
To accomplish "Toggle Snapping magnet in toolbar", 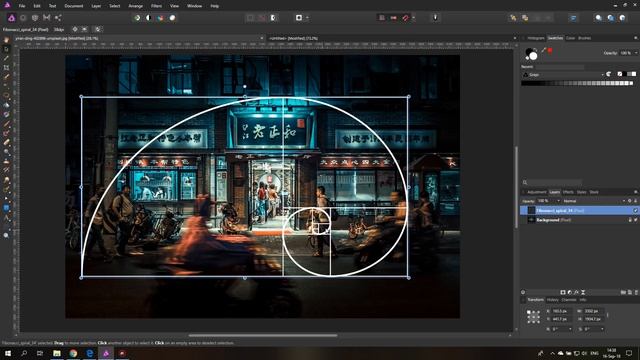I will pos(405,18).
